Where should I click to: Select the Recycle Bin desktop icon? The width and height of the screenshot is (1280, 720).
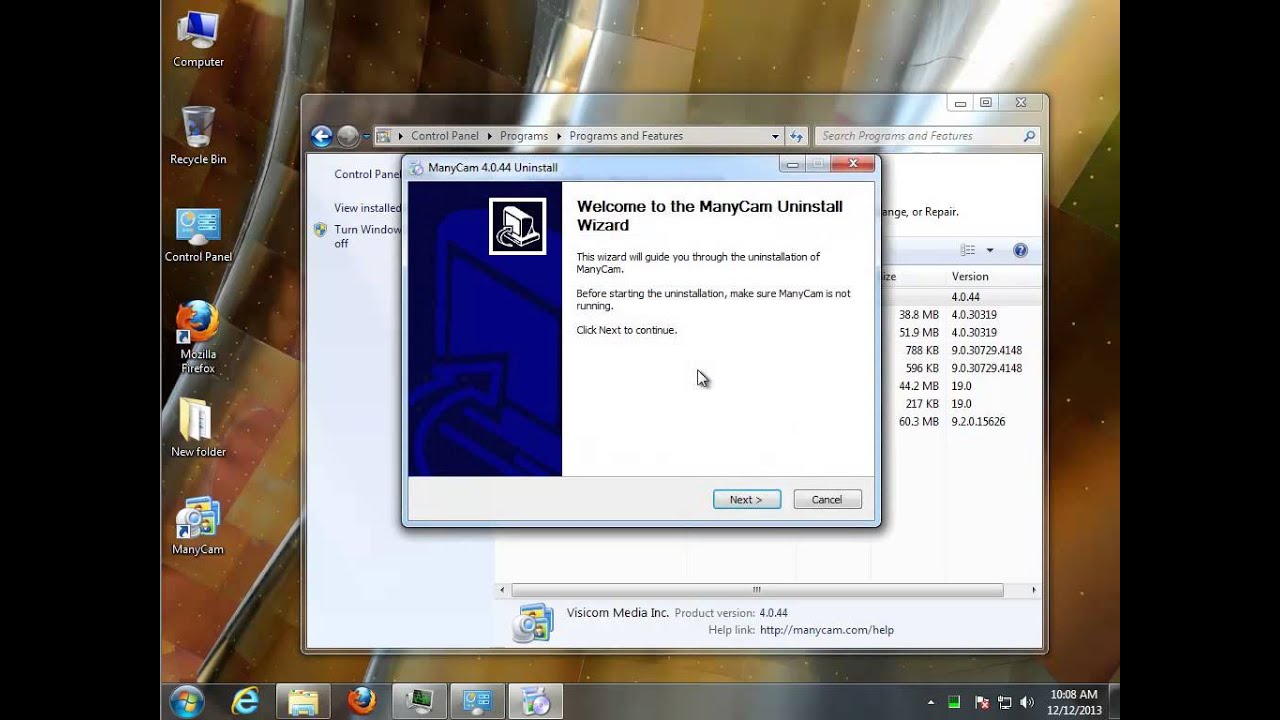(198, 136)
